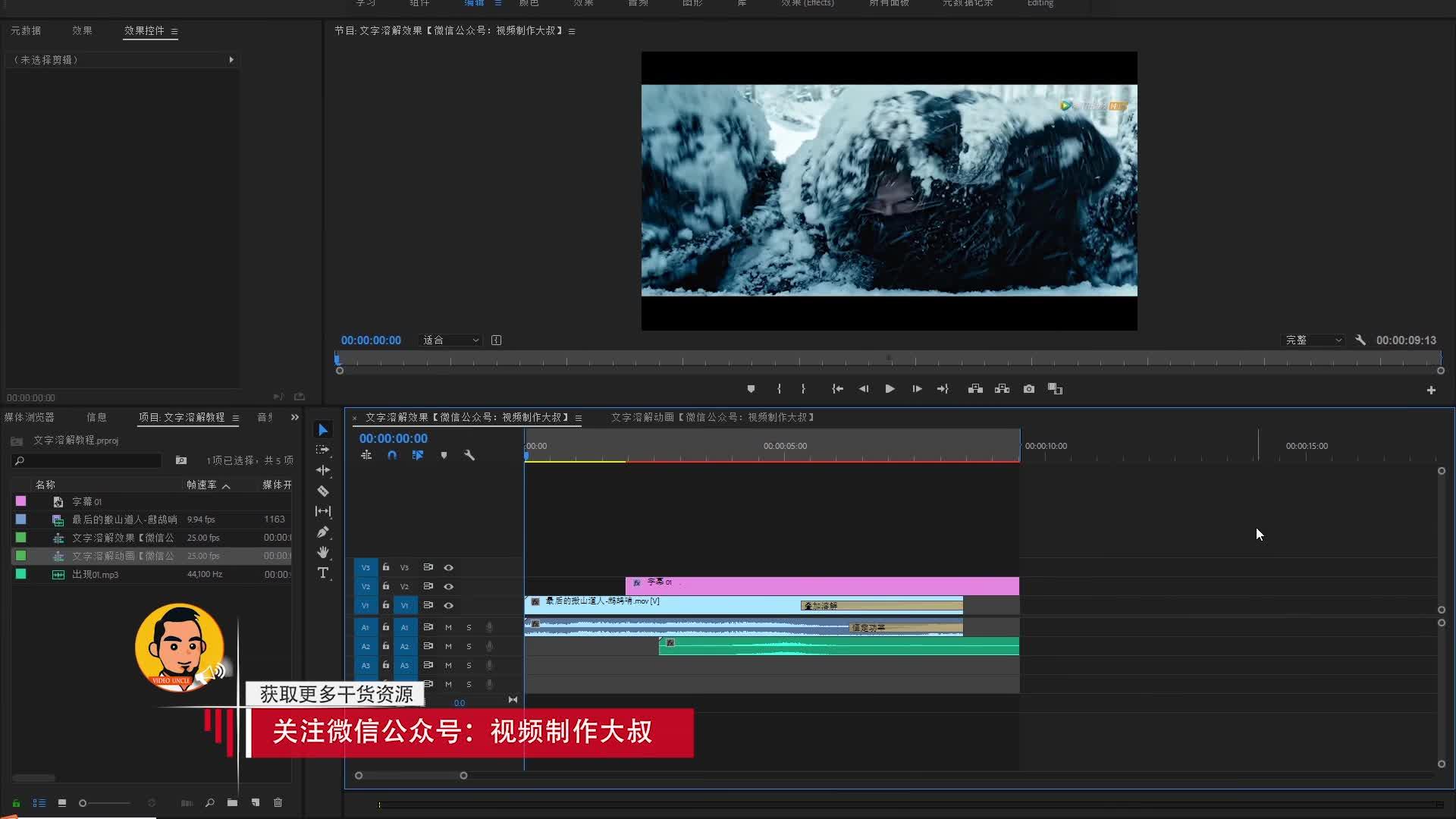The image size is (1456, 819).
Task: Add a marker in the timeline panel
Action: pos(444,455)
